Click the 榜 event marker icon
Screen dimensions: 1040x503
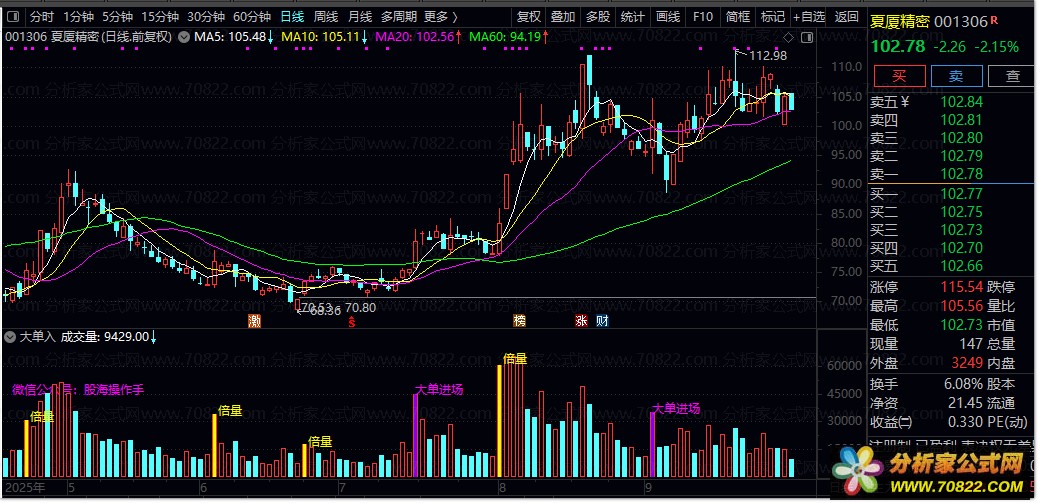click(519, 321)
